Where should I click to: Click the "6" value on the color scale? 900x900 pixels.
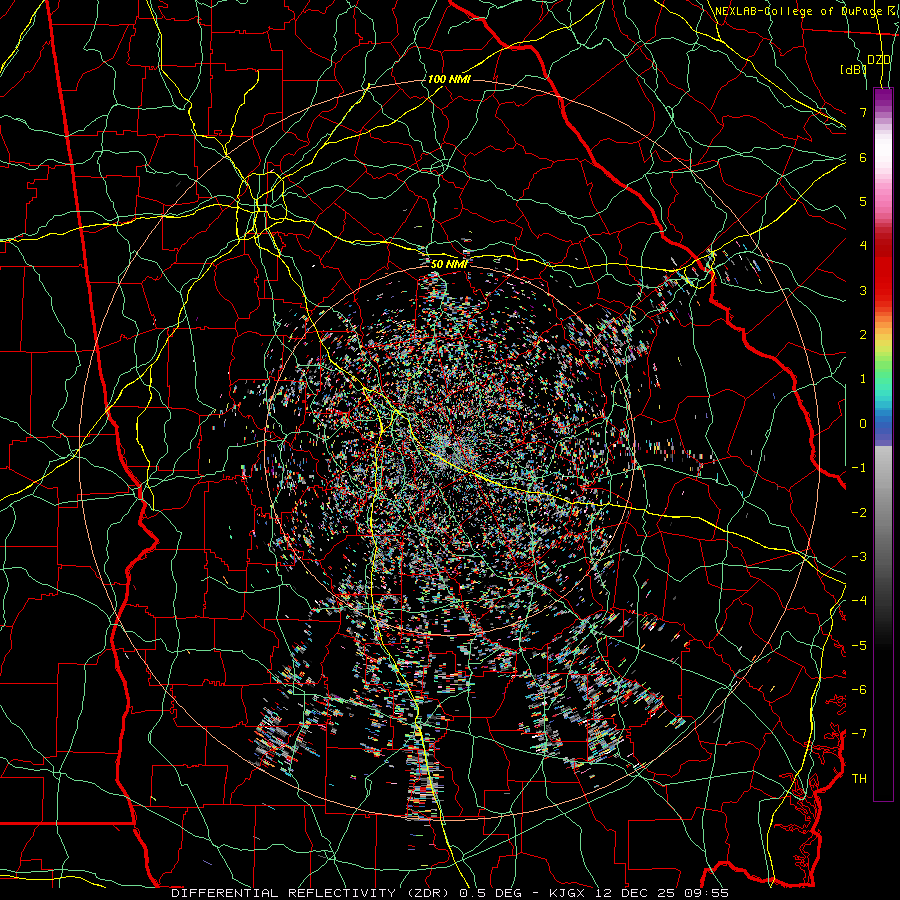[863, 157]
